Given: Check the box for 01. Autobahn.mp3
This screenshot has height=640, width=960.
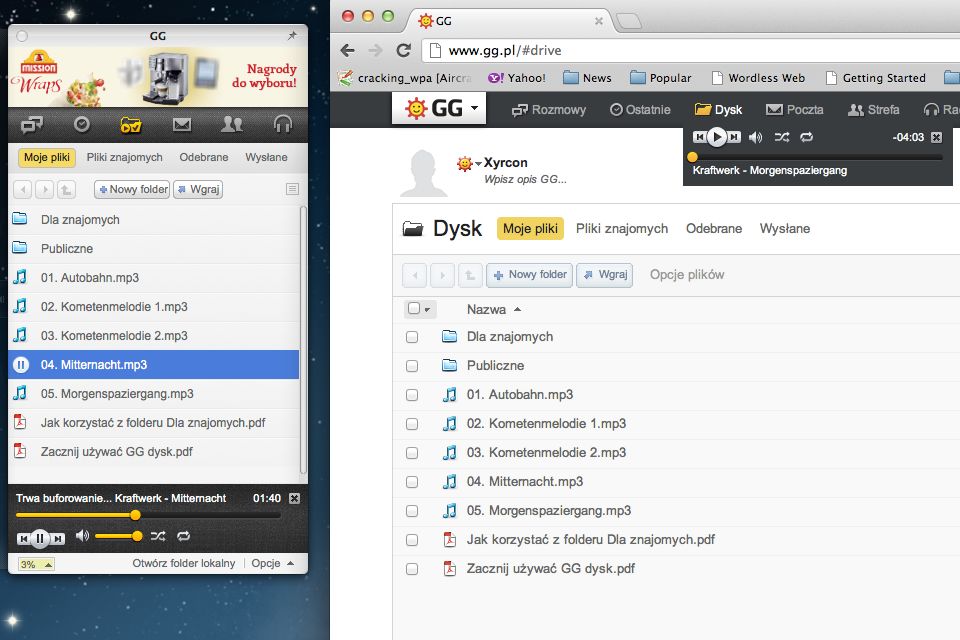Looking at the screenshot, I should click(x=412, y=395).
